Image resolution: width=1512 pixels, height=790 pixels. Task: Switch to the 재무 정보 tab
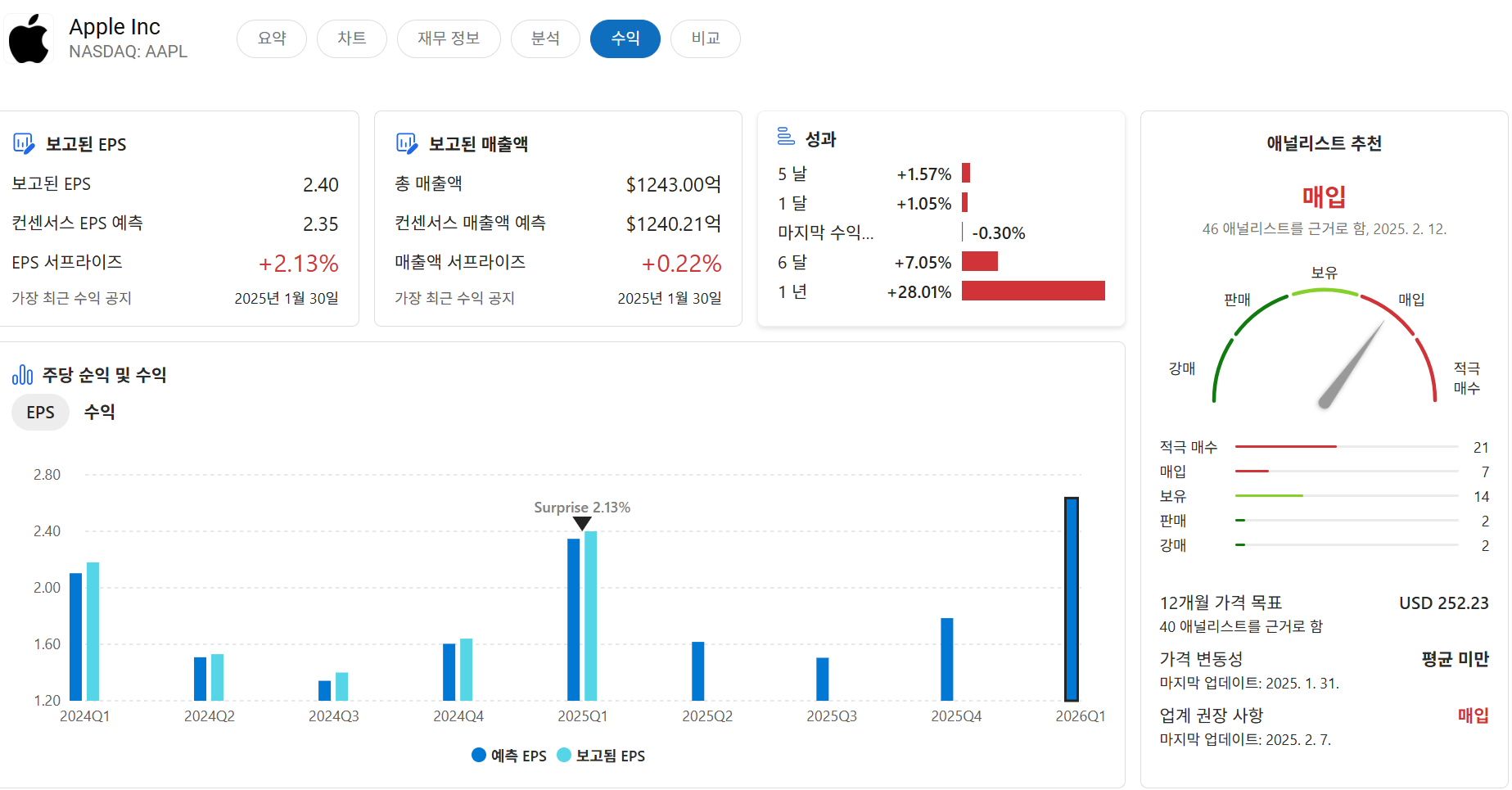449,38
